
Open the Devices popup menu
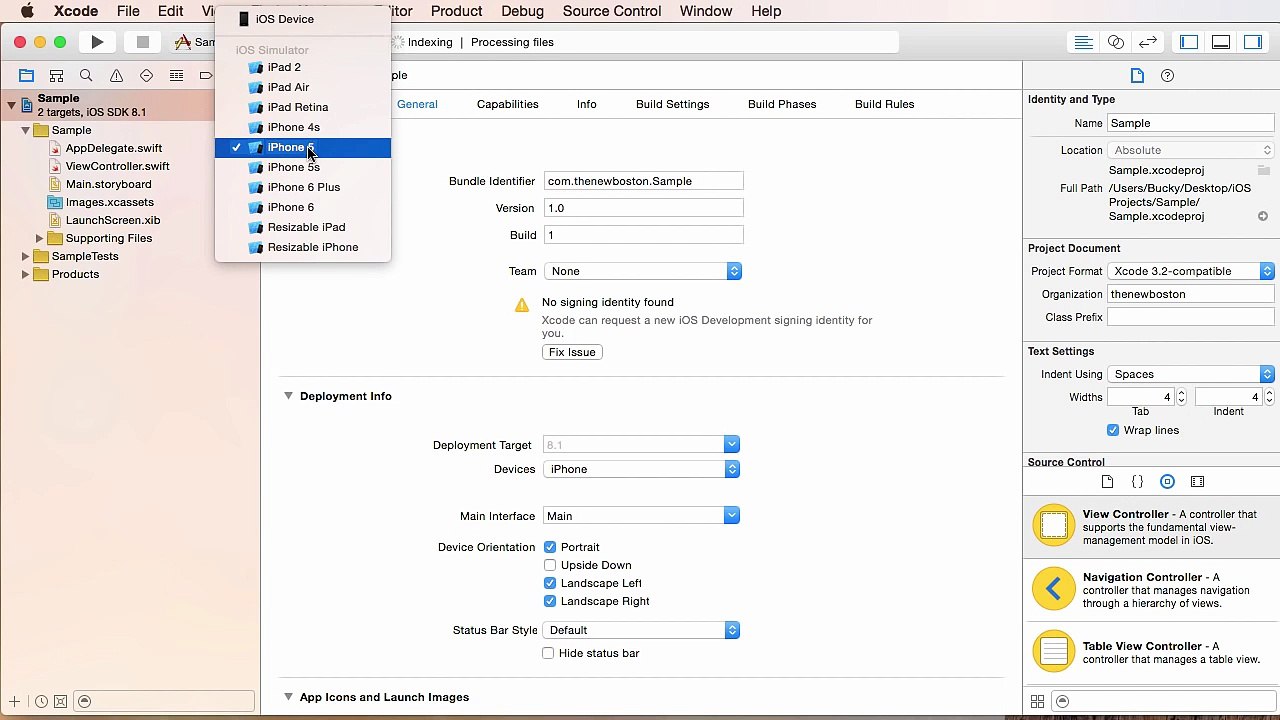pyautogui.click(x=642, y=469)
